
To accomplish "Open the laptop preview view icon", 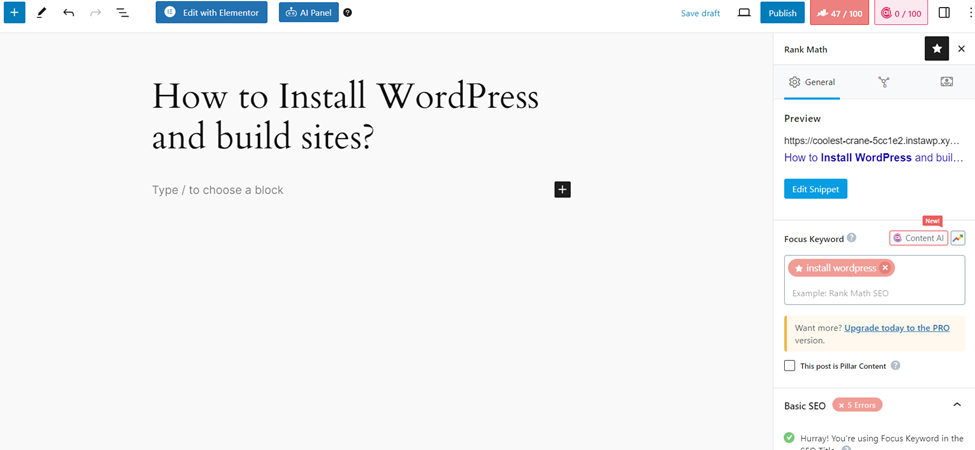I will coord(744,12).
